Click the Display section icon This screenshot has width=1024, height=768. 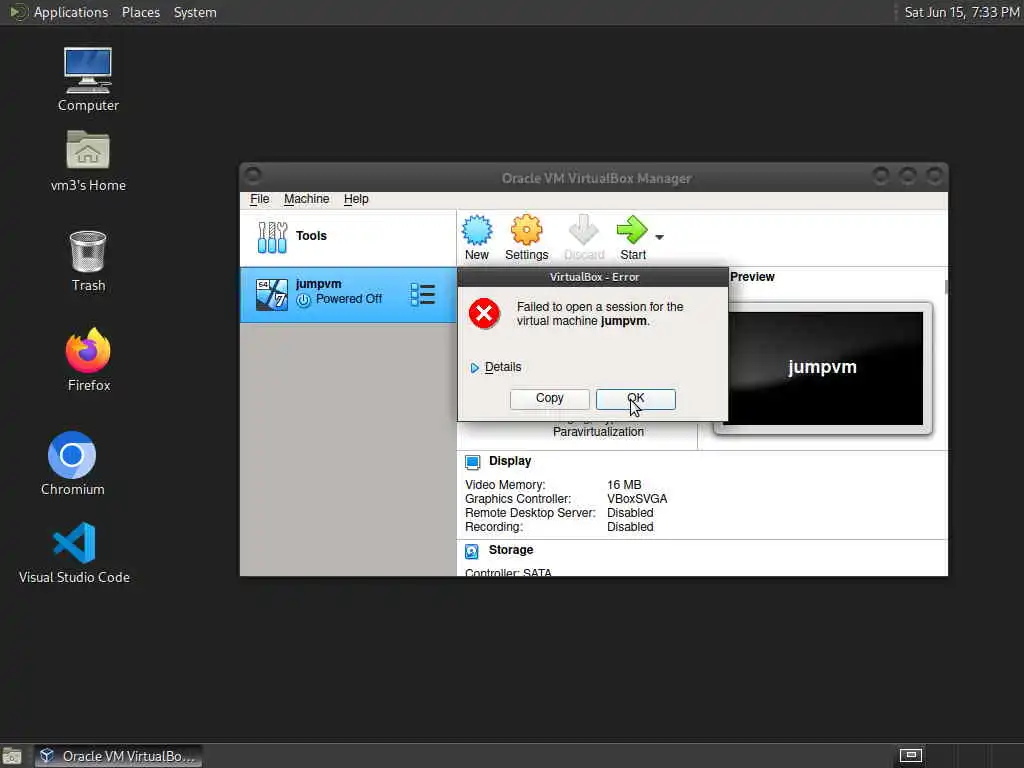tap(472, 462)
